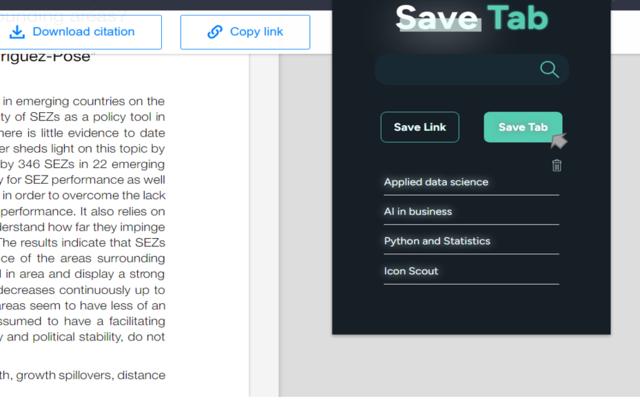Screen dimensions: 640x400
Task: Open the Icon Scout saved link
Action: [411, 271]
